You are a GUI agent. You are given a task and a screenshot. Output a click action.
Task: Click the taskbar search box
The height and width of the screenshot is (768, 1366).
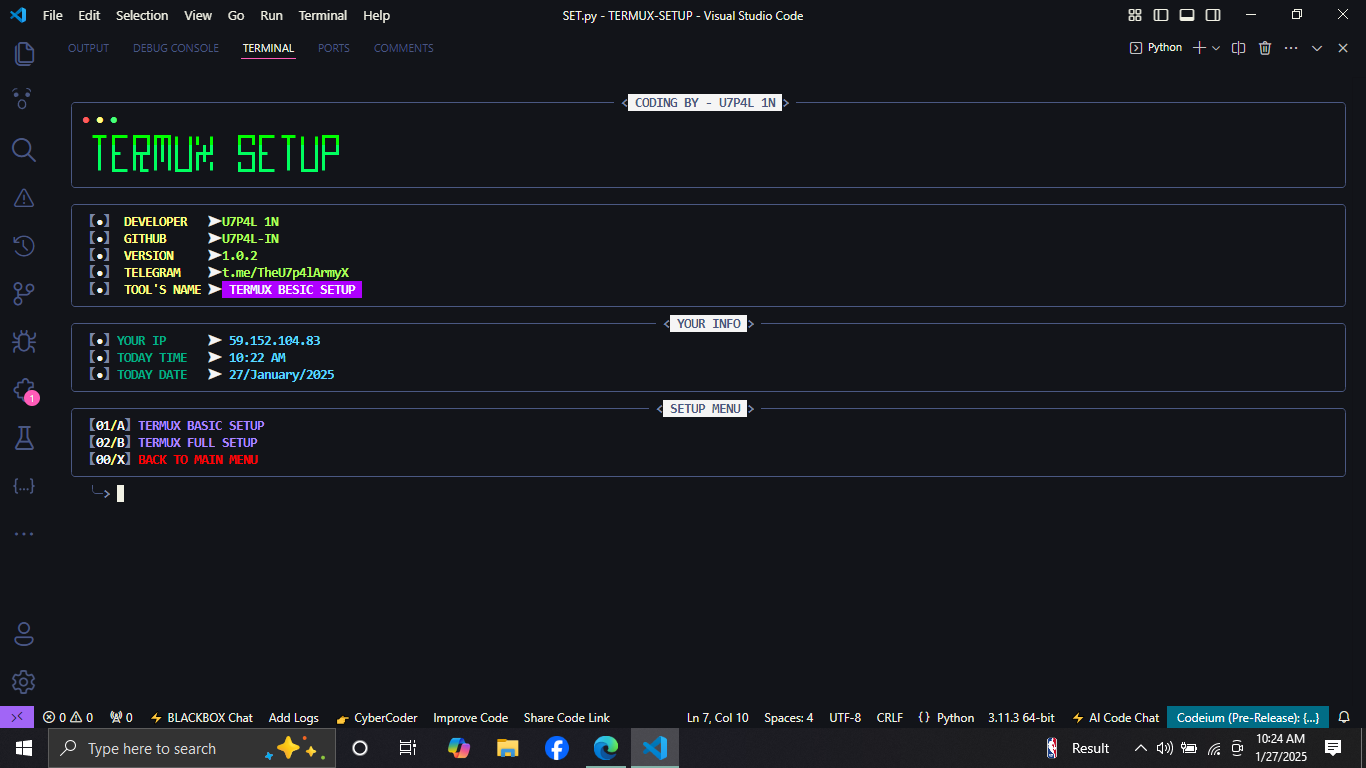(x=192, y=748)
